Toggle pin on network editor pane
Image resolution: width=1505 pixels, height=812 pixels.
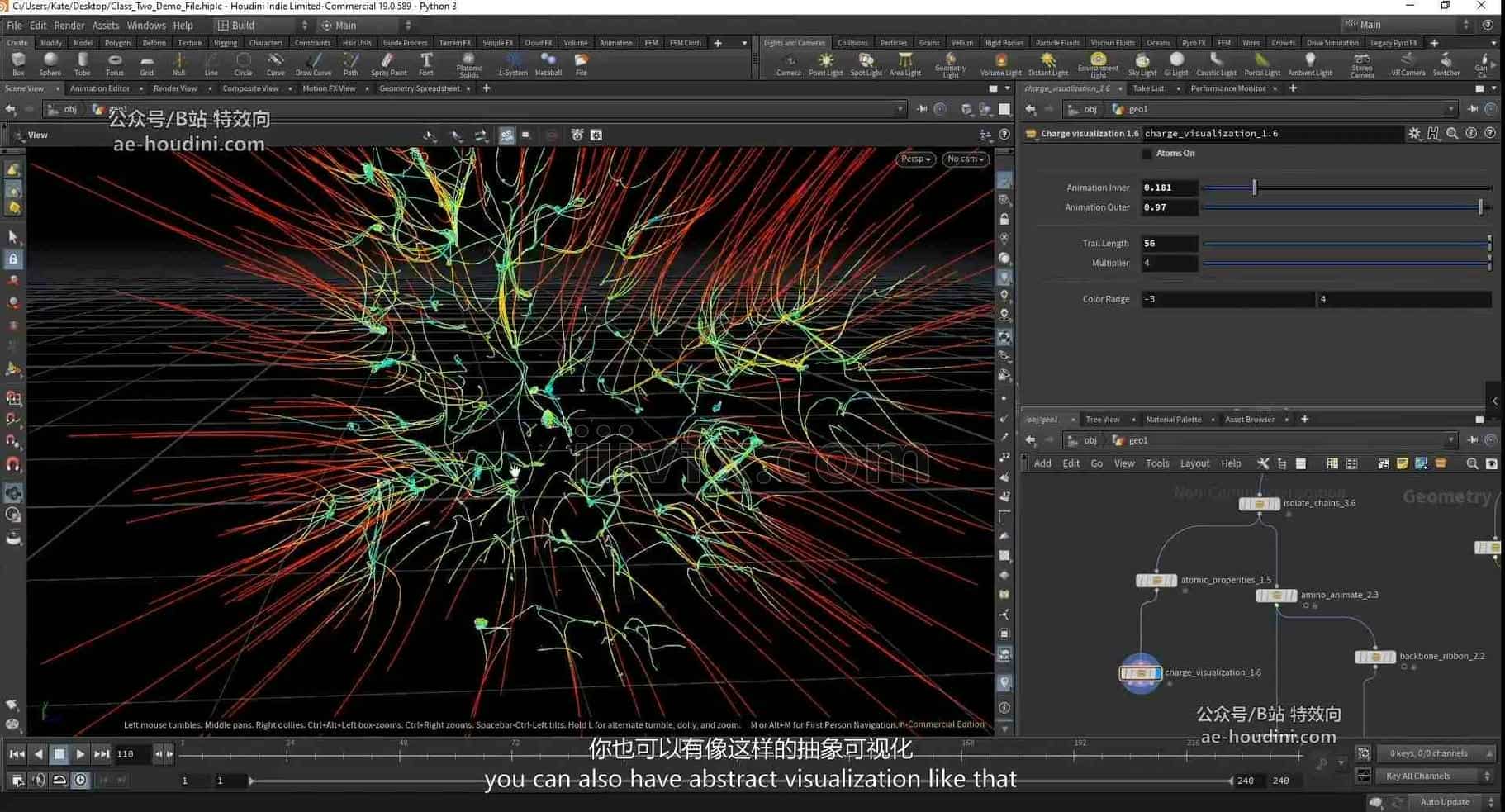pyautogui.click(x=1473, y=440)
